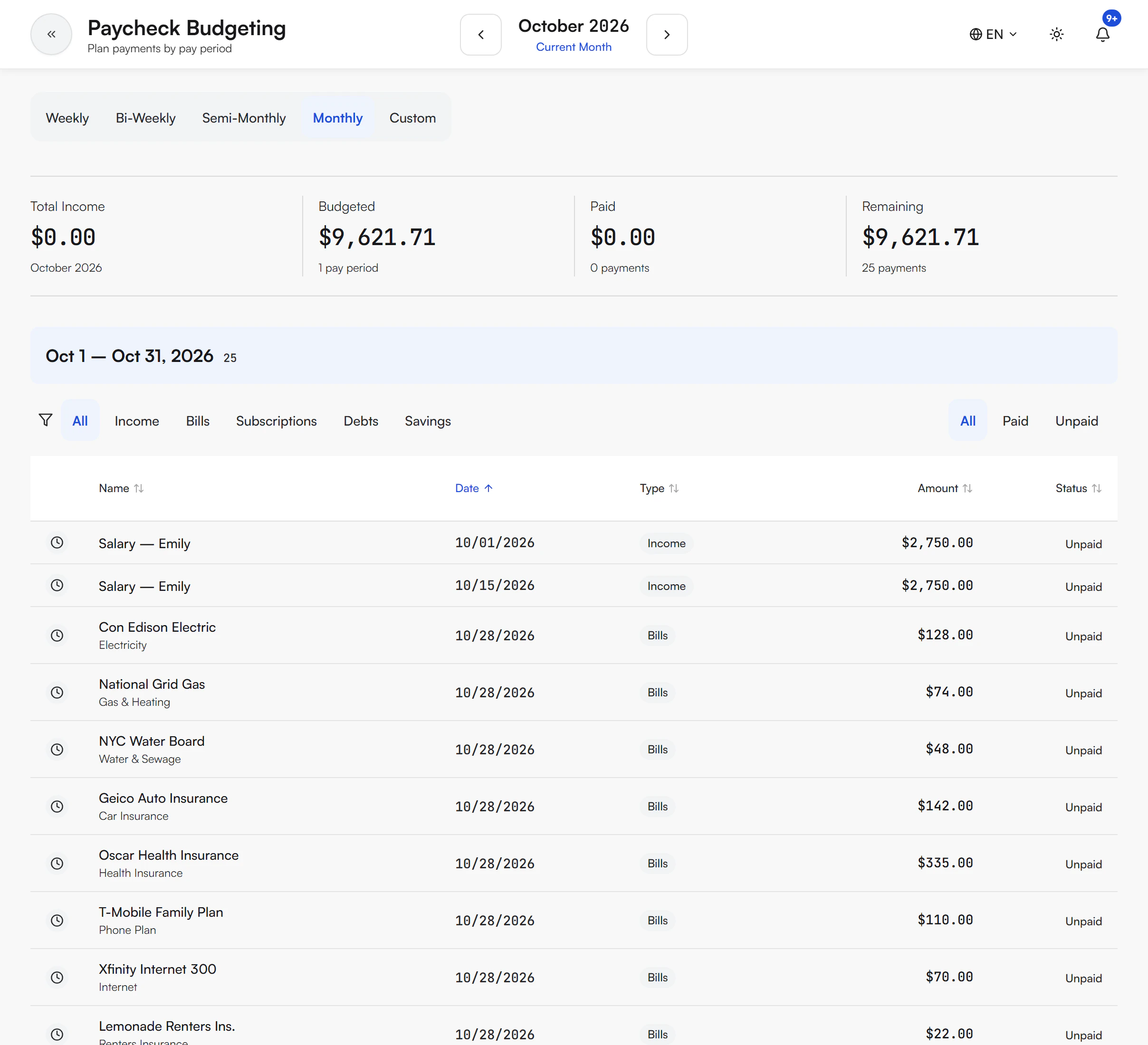Viewport: 1148px width, 1045px height.
Task: Show only Unpaid payments
Action: [x=1076, y=421]
